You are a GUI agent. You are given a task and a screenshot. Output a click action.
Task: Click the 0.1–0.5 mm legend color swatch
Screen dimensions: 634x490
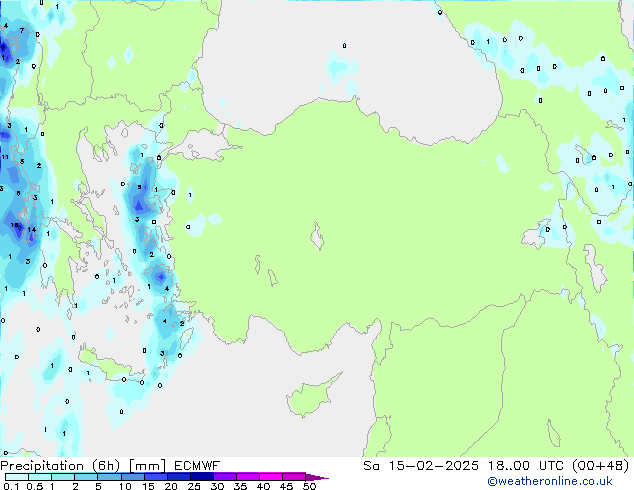(17, 477)
